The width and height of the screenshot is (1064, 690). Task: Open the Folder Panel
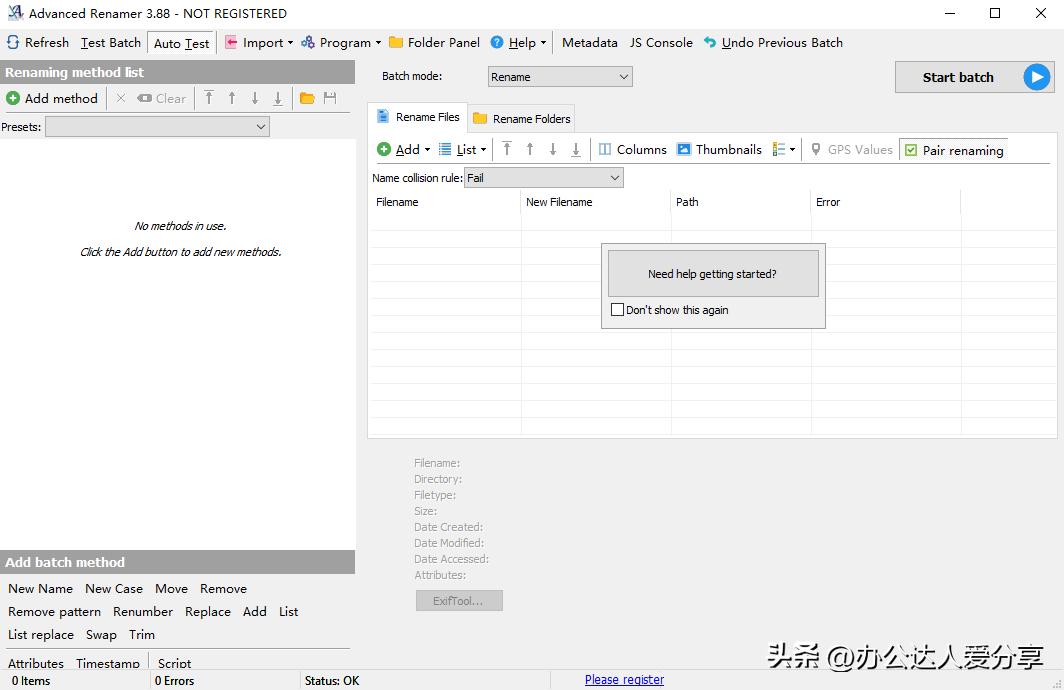point(434,43)
